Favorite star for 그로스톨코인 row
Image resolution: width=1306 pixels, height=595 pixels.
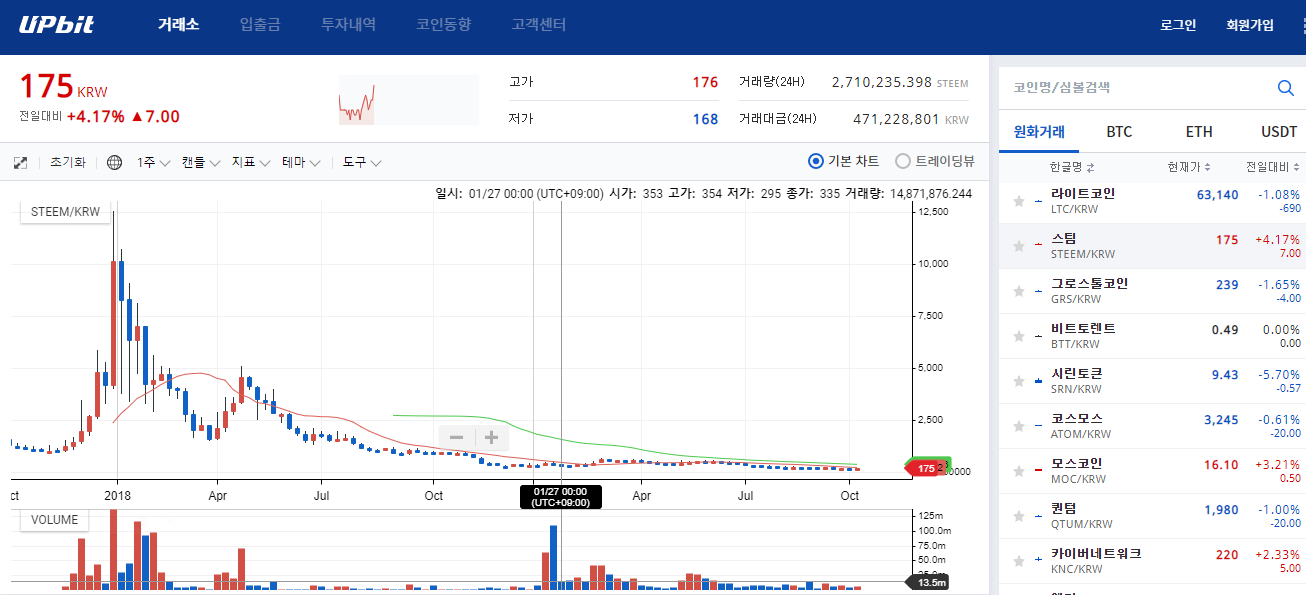point(1019,291)
